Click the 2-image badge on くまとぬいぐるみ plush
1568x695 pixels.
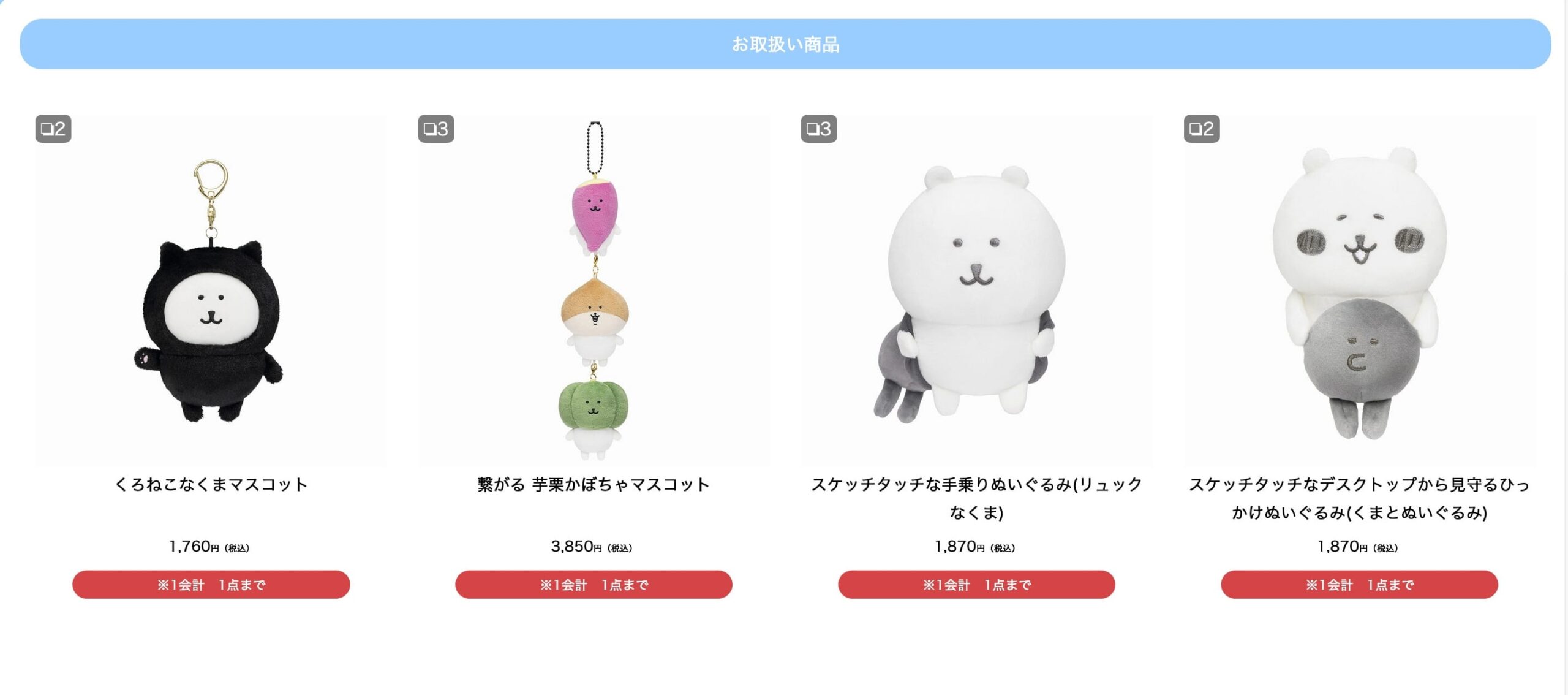(x=1202, y=129)
